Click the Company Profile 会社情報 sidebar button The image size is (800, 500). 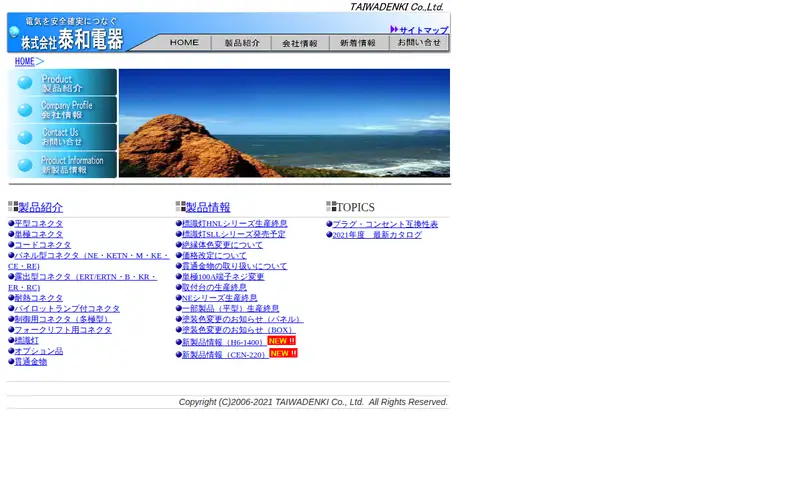tap(62, 110)
